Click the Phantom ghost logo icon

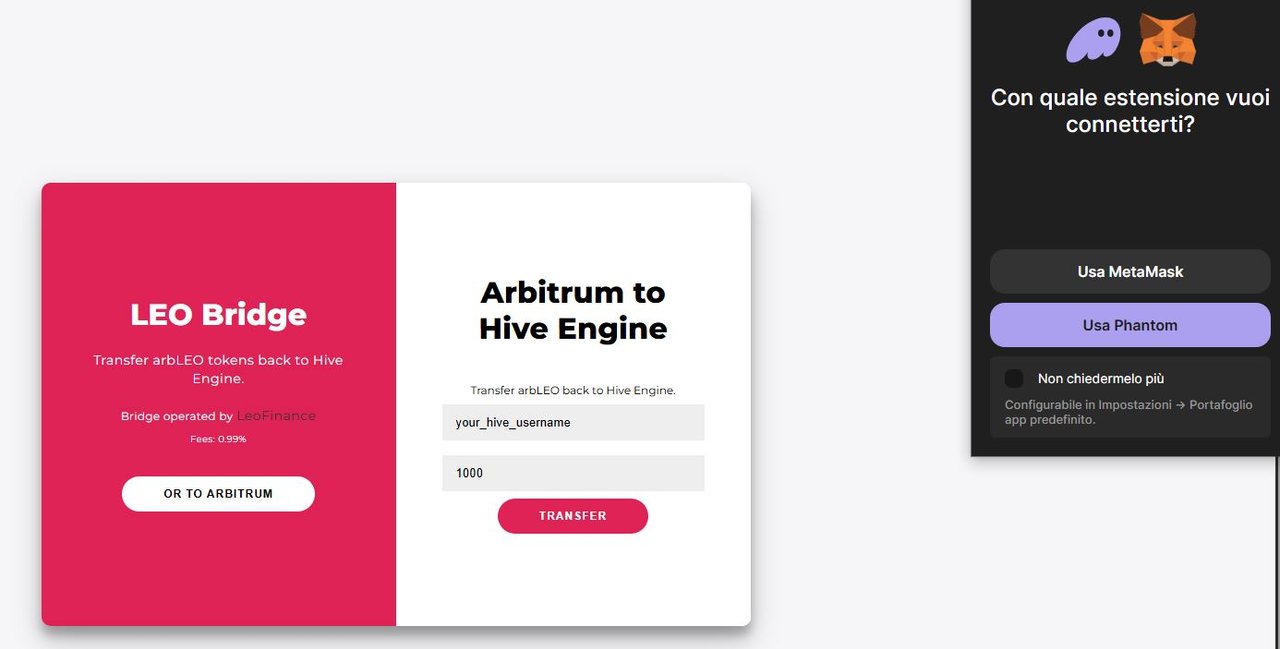point(1093,40)
